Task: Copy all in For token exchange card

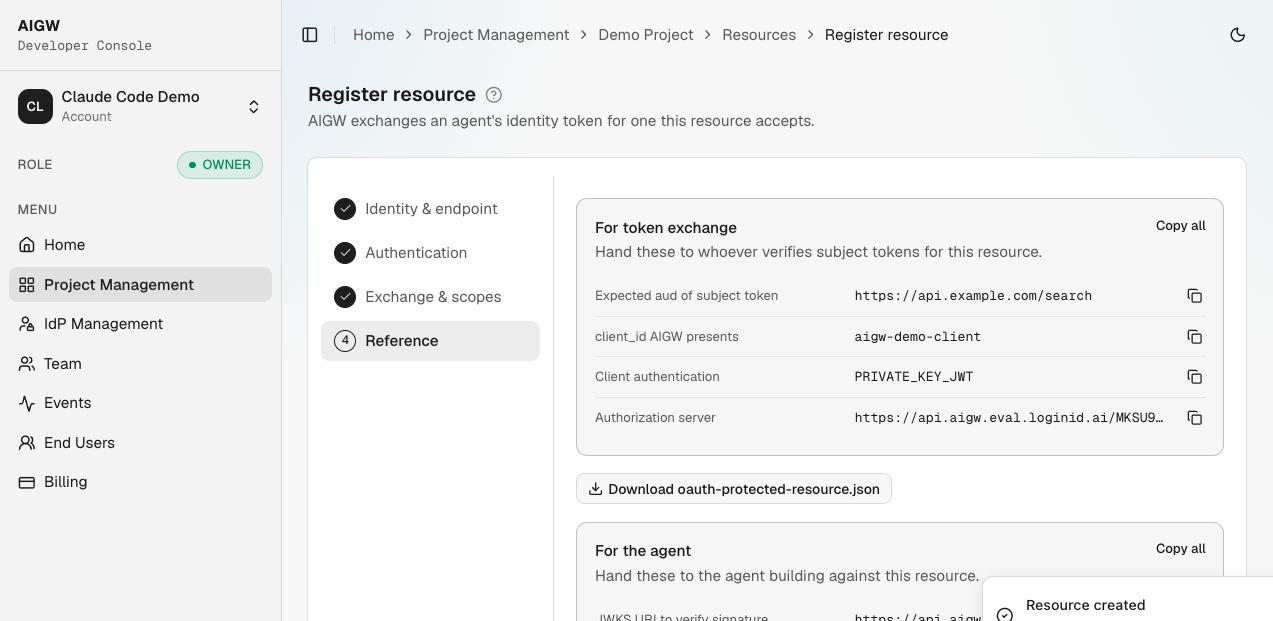Action: tap(1180, 226)
